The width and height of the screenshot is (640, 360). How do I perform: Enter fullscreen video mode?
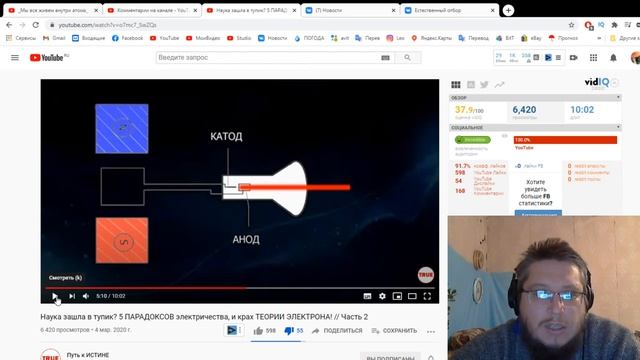[427, 296]
